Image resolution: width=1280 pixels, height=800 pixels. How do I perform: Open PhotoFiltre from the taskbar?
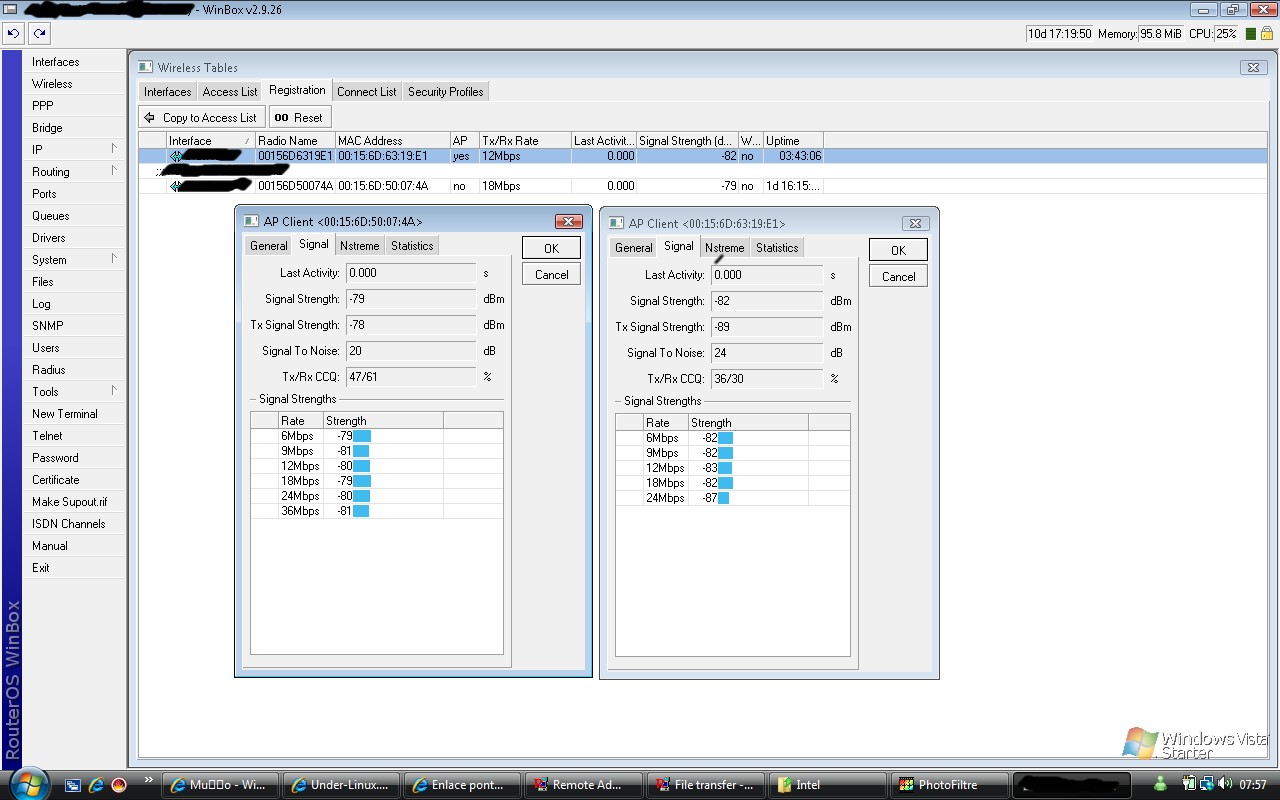click(x=948, y=785)
